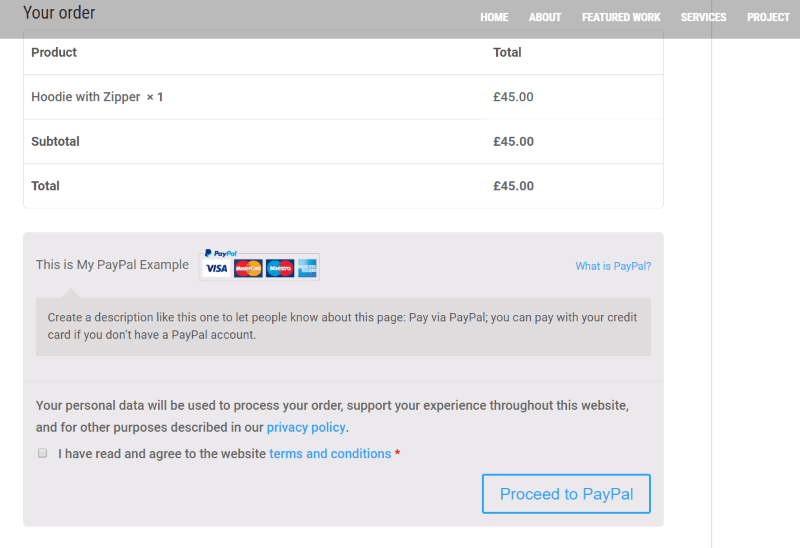Click the This is My PayPal Example label
The image size is (800, 548).
pyautogui.click(x=112, y=265)
